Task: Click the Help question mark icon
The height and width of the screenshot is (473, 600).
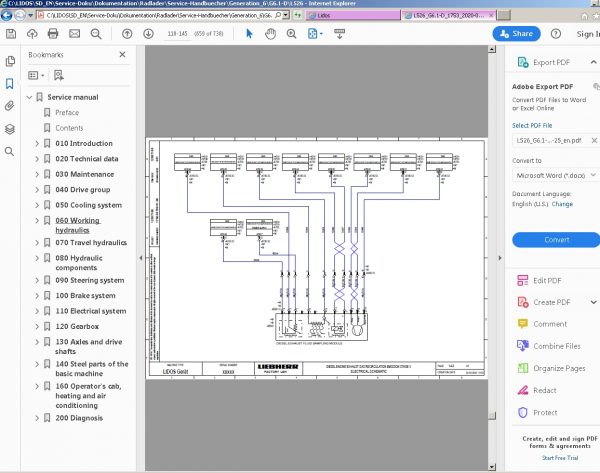Action: (556, 33)
